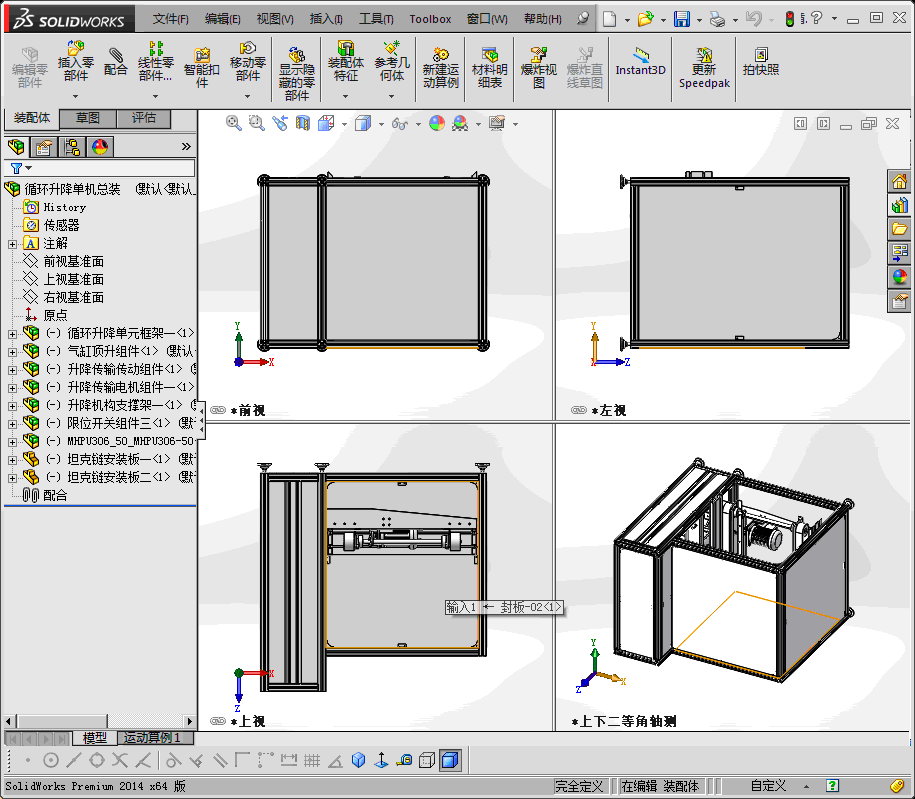Toggle the Instant3D tool
The image size is (915, 799).
tap(640, 62)
